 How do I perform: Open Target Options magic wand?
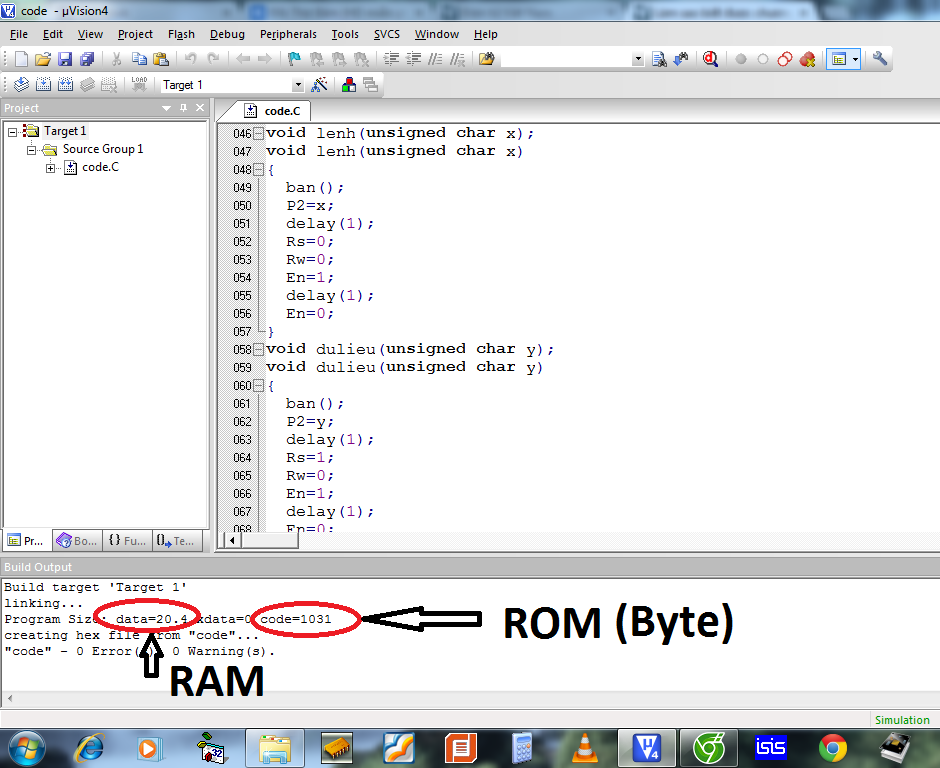pos(319,85)
